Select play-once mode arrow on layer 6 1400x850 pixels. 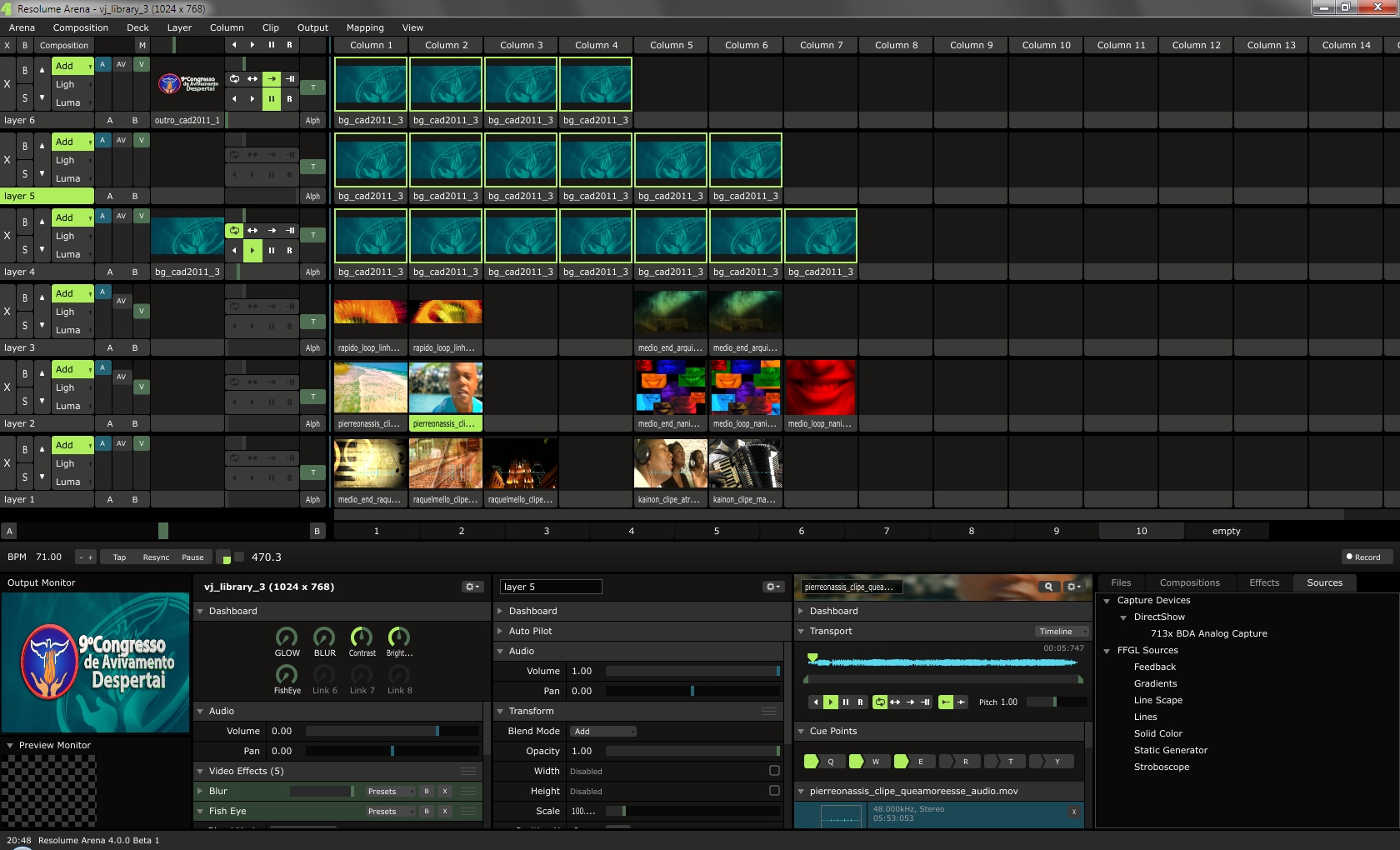coord(272,79)
